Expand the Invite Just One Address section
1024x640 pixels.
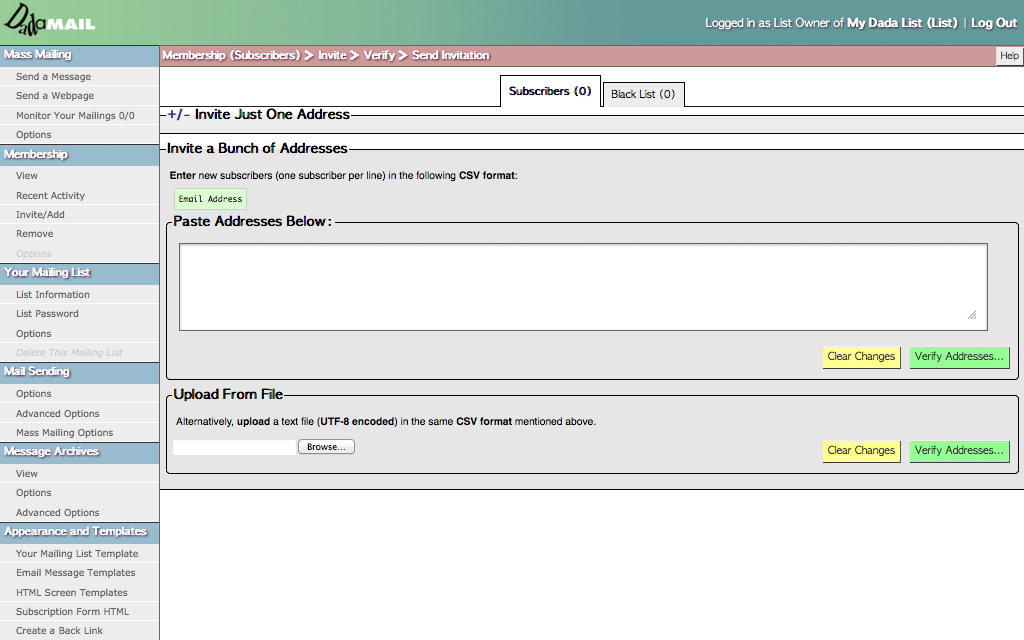point(178,115)
